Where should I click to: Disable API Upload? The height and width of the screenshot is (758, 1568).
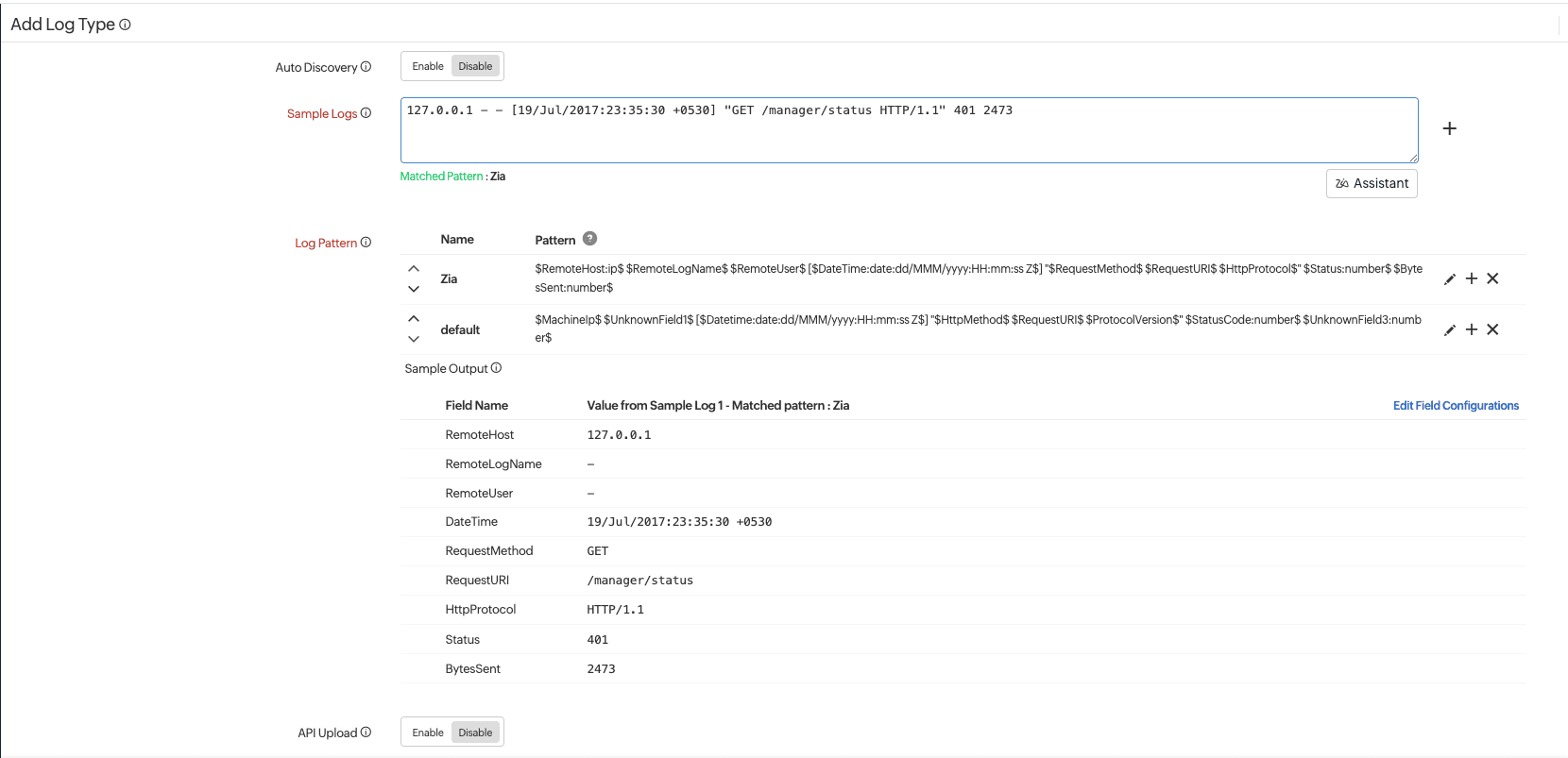click(x=475, y=733)
